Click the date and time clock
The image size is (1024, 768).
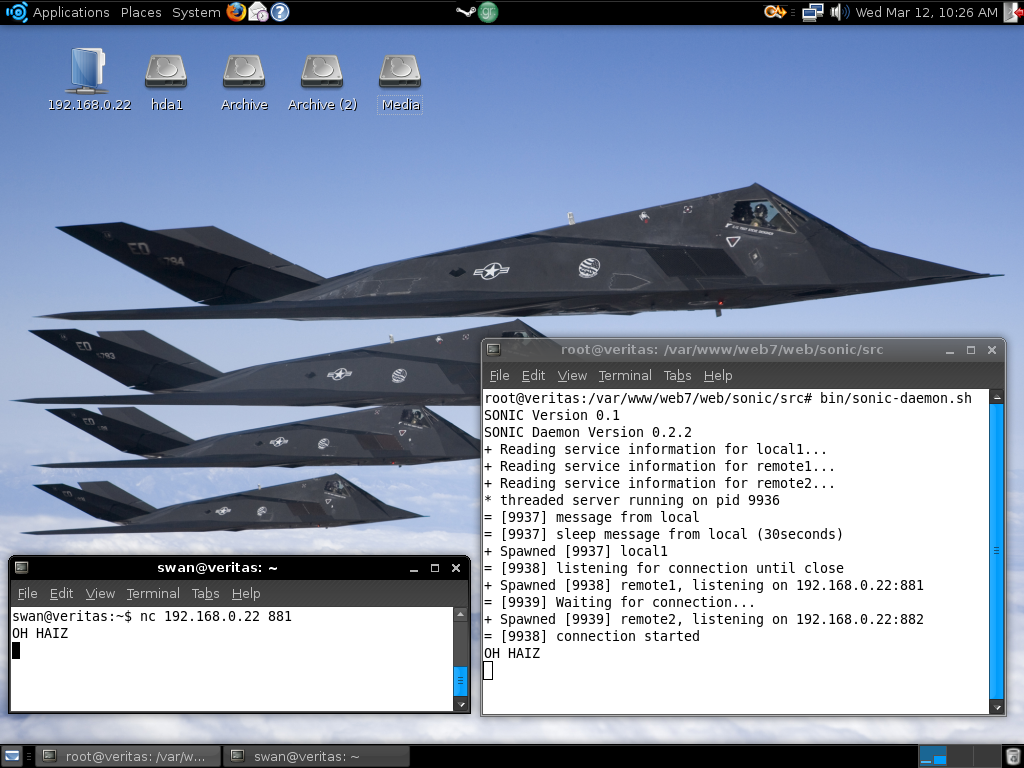pyautogui.click(x=926, y=12)
